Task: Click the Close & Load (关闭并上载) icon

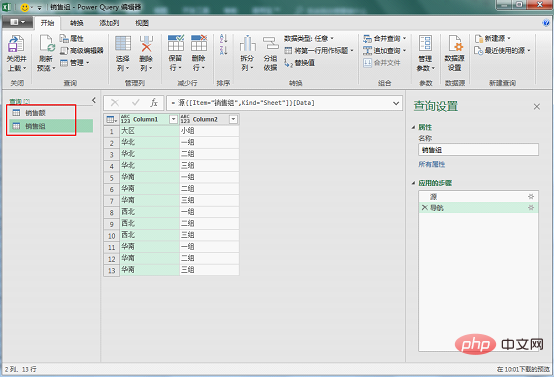Action: point(16,44)
